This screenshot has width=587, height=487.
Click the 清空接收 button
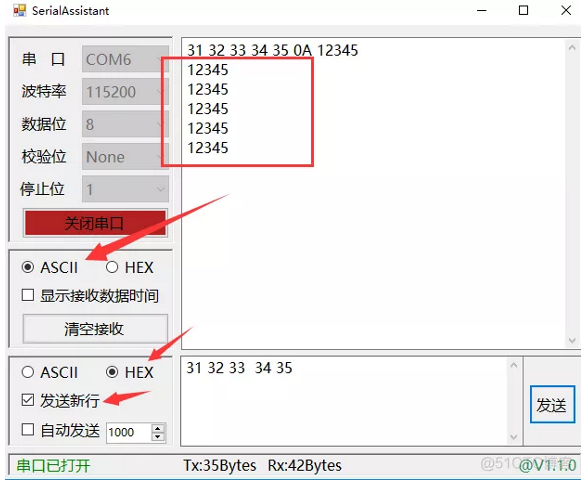tap(95, 329)
